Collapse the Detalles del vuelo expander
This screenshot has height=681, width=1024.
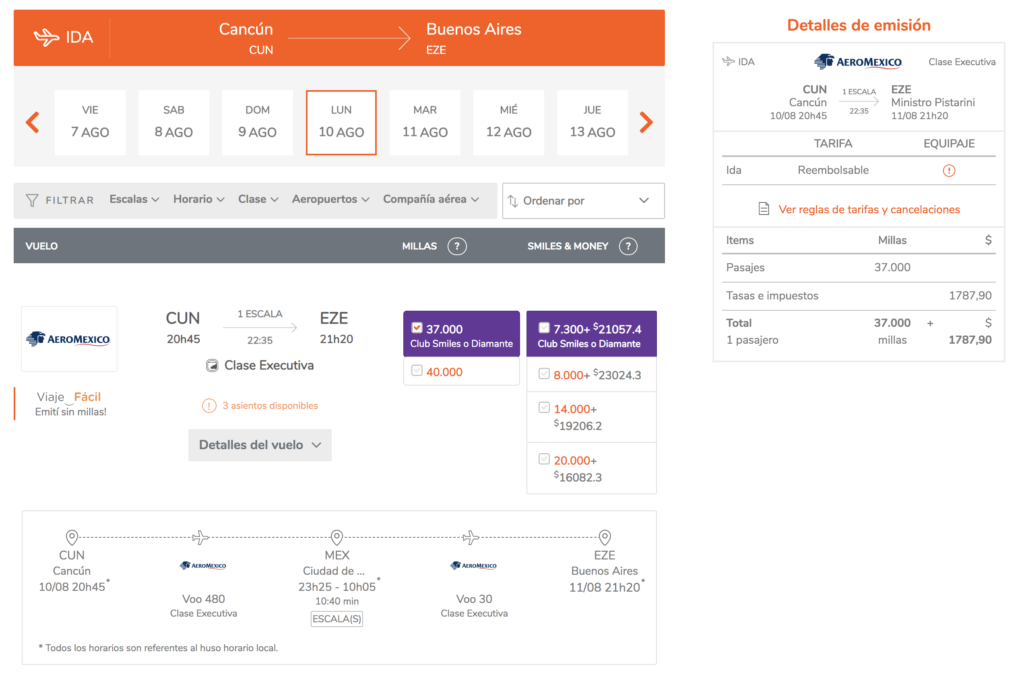tap(260, 445)
